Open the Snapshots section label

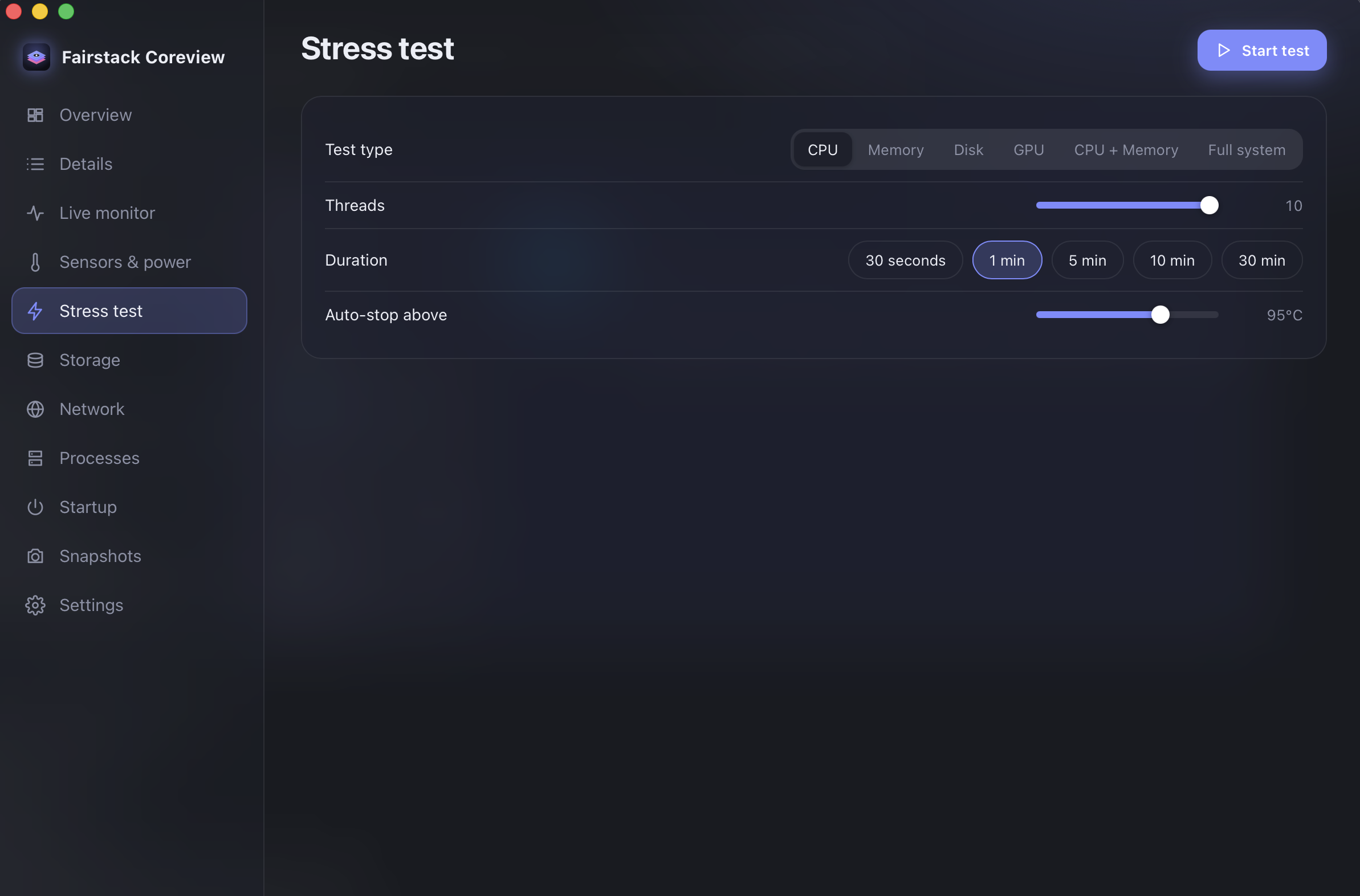(100, 556)
